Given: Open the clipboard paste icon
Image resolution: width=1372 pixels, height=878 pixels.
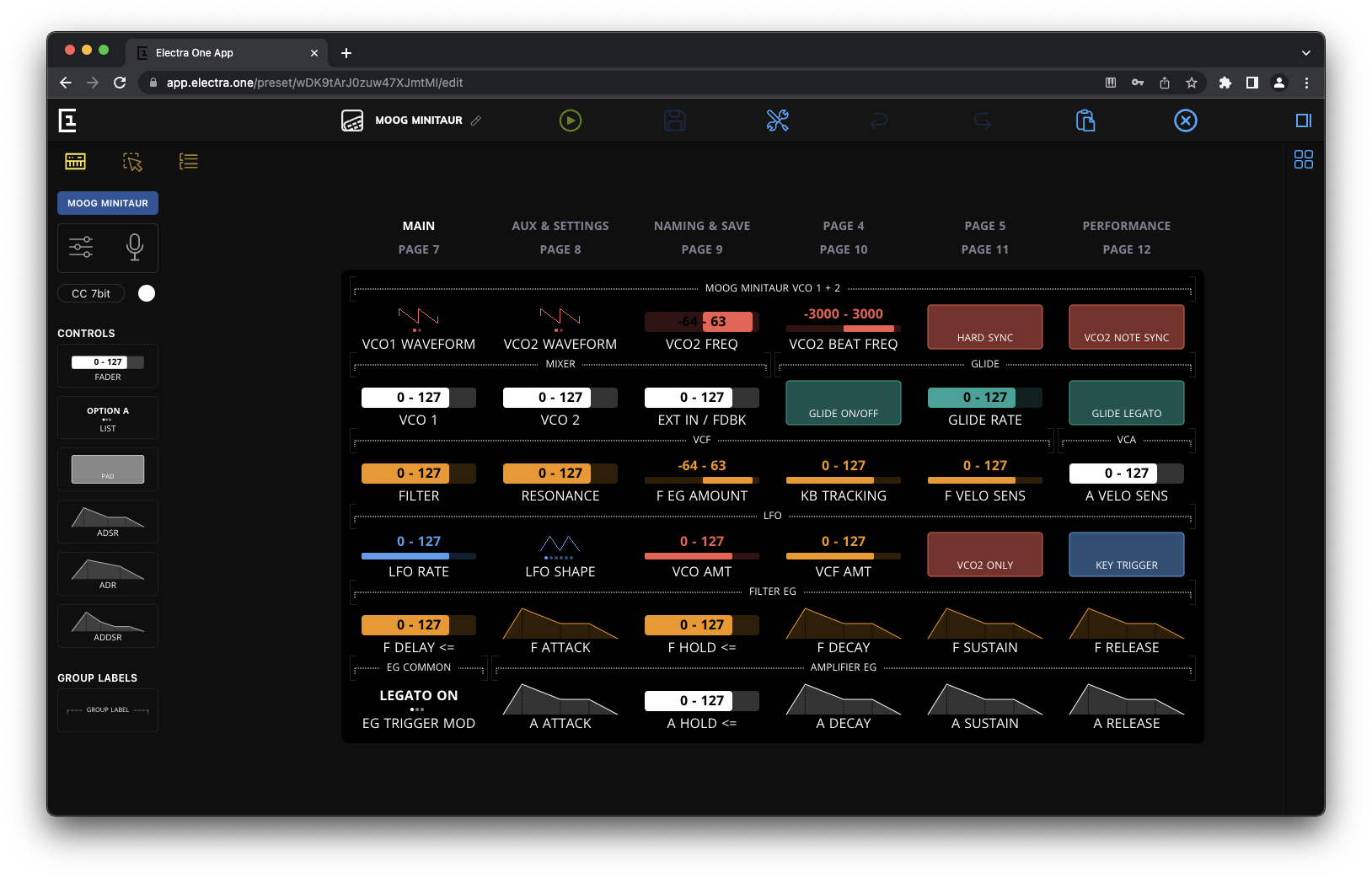Looking at the screenshot, I should tap(1085, 120).
